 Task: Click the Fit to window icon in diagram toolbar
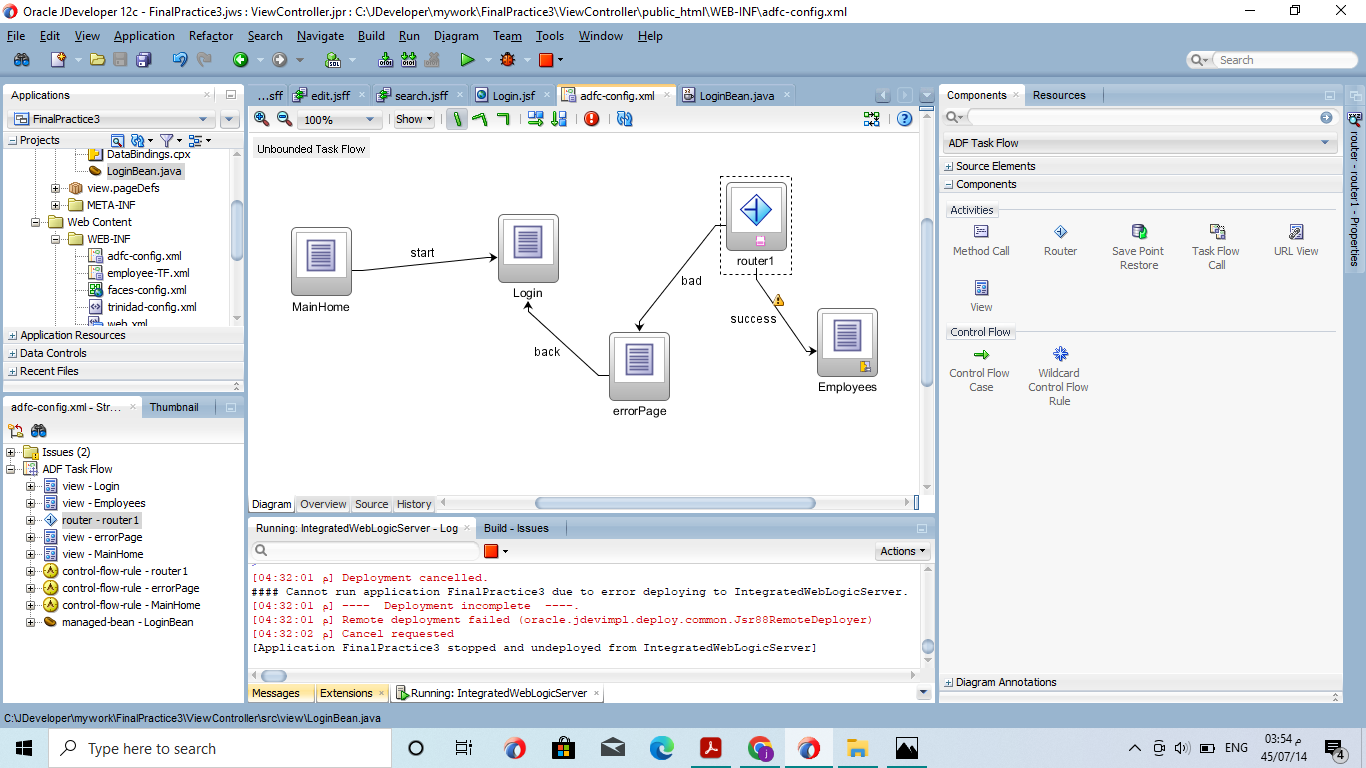click(872, 119)
